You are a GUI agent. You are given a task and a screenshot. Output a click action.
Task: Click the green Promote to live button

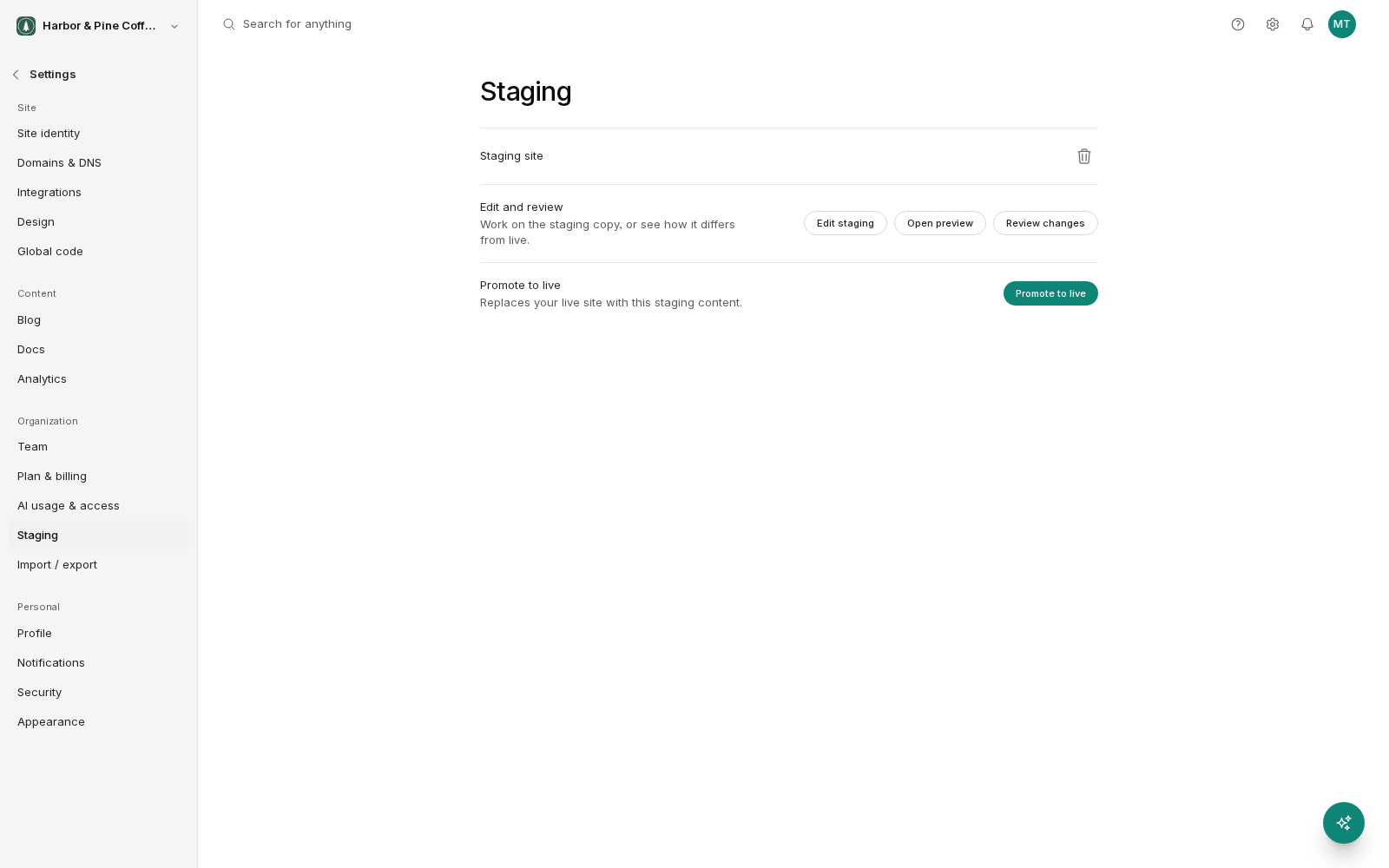[x=1050, y=293]
